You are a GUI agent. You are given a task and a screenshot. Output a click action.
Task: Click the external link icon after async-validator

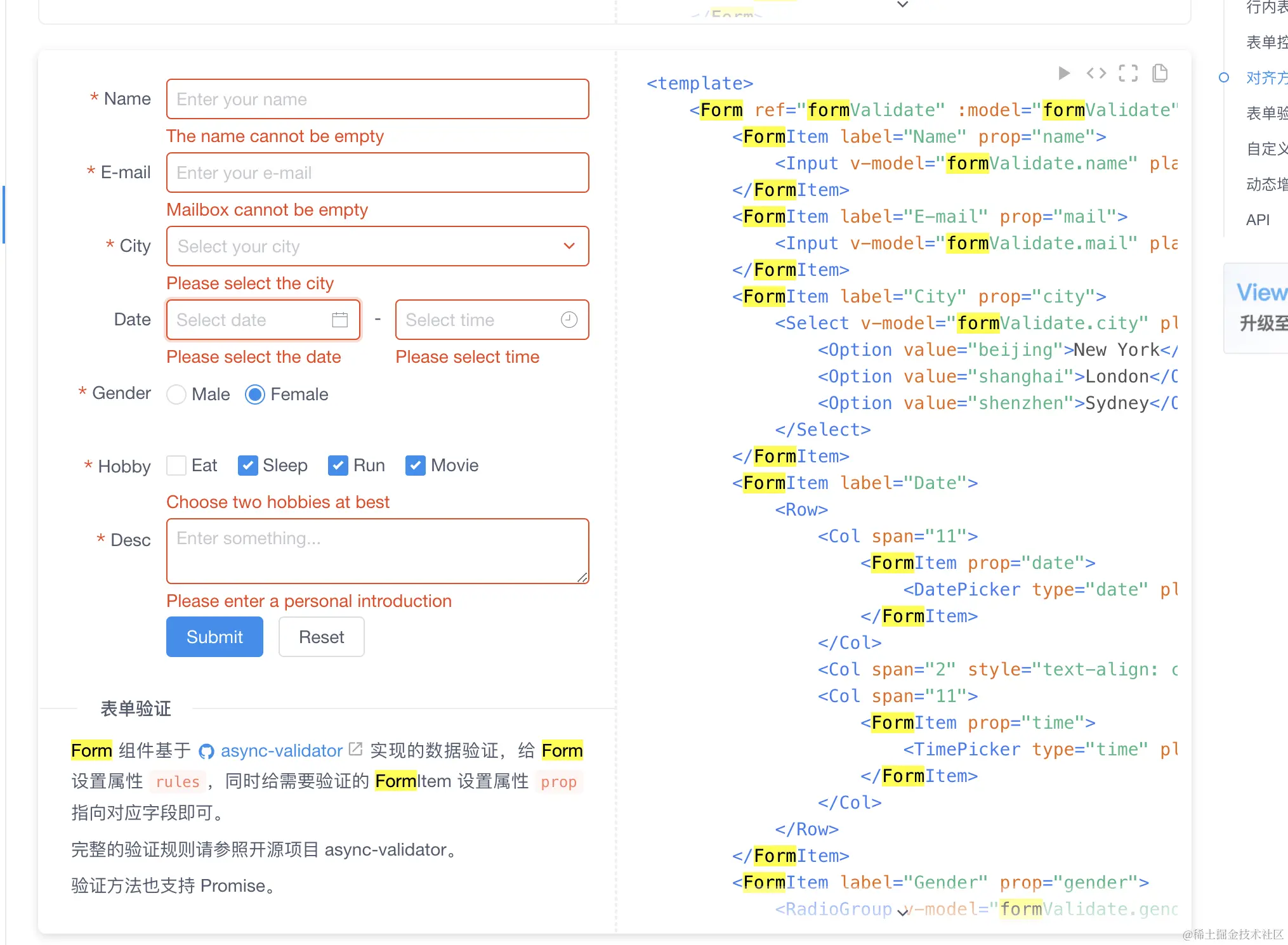pyautogui.click(x=356, y=750)
